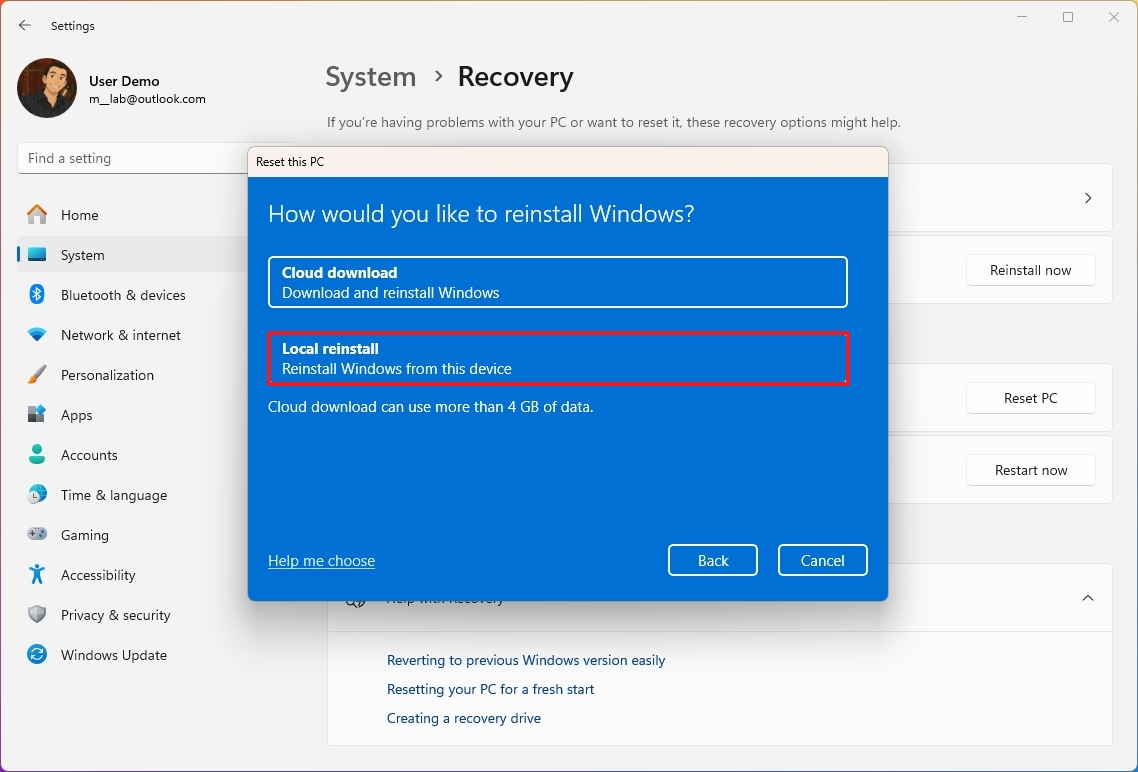Click the Personalization paintbrush icon
The height and width of the screenshot is (772, 1138).
click(37, 374)
